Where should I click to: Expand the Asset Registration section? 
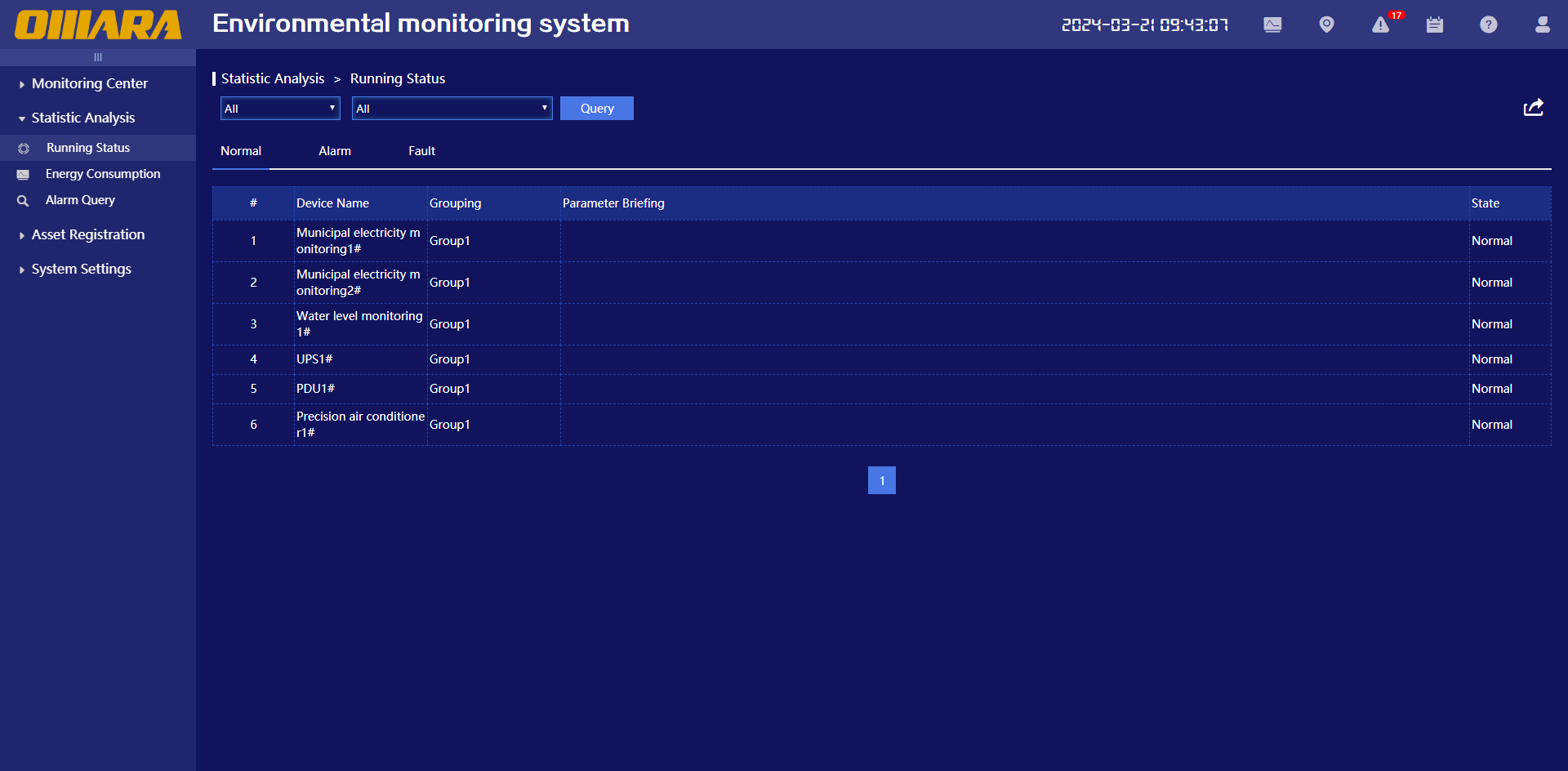click(x=87, y=234)
